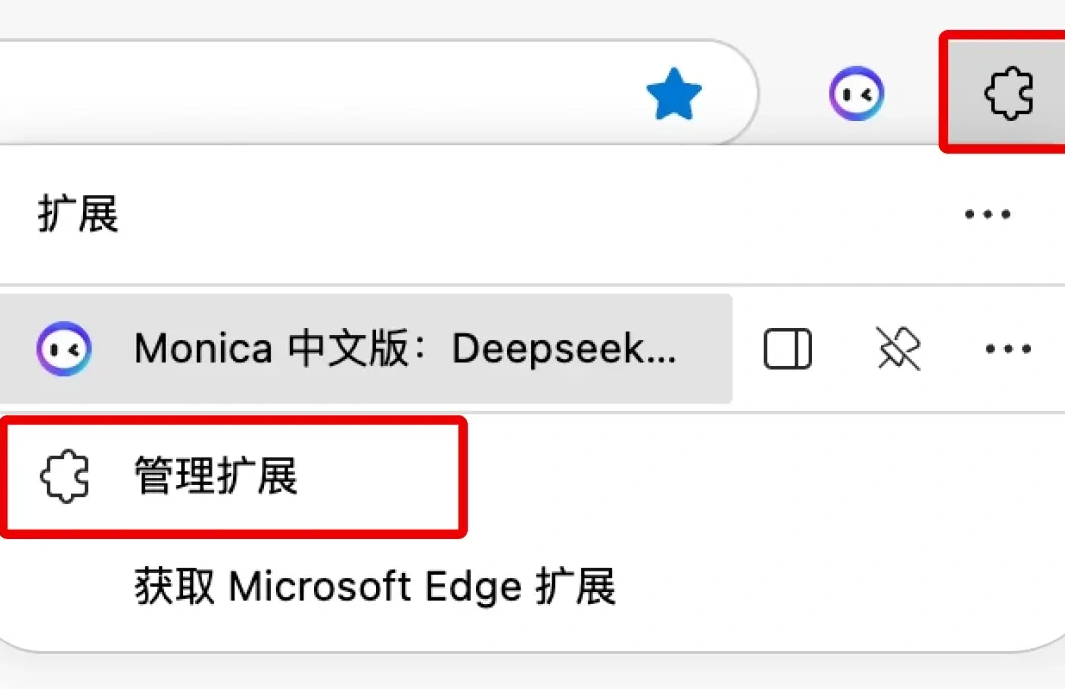Click the blue favorites star icon

coord(674,94)
